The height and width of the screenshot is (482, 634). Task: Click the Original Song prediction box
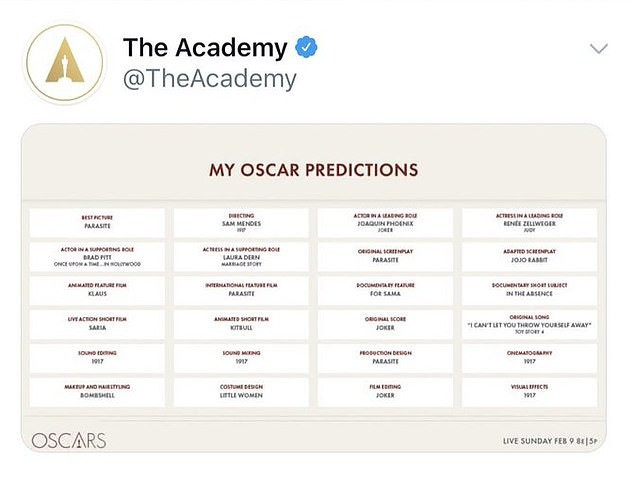point(529,324)
